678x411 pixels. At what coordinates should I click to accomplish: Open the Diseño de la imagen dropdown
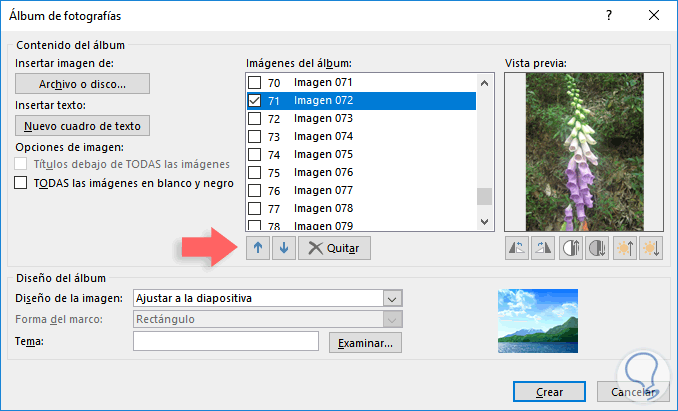pyautogui.click(x=392, y=298)
